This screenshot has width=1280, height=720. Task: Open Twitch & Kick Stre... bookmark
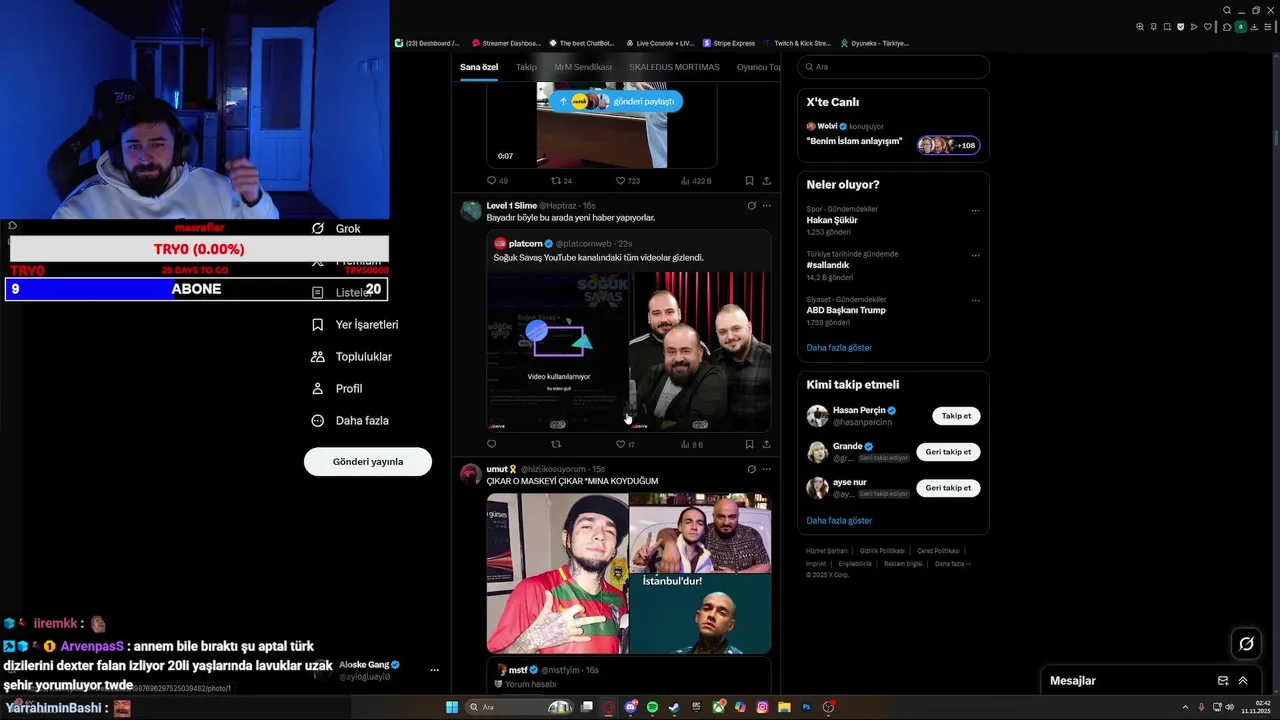pyautogui.click(x=797, y=43)
